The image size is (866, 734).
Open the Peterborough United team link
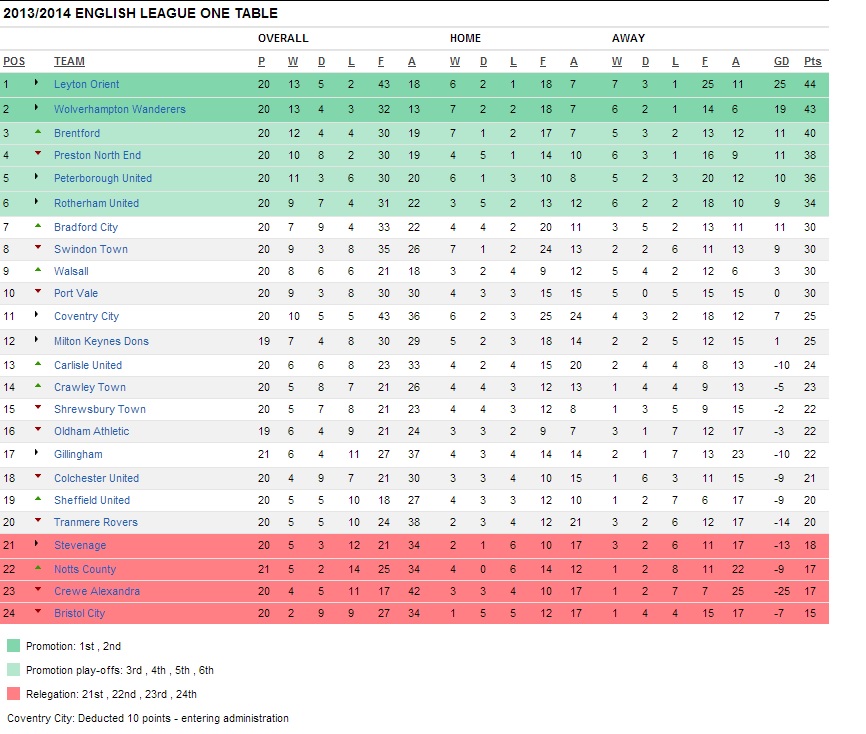pyautogui.click(x=103, y=178)
